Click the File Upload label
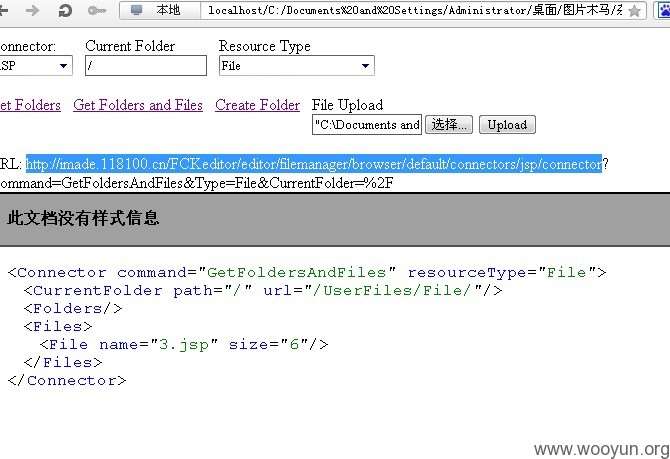670x459 pixels. click(x=347, y=105)
